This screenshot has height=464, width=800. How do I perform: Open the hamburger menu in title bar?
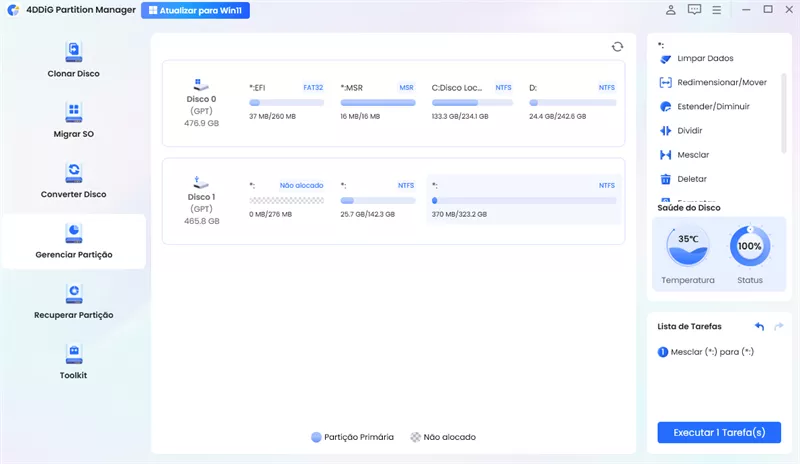coord(717,10)
